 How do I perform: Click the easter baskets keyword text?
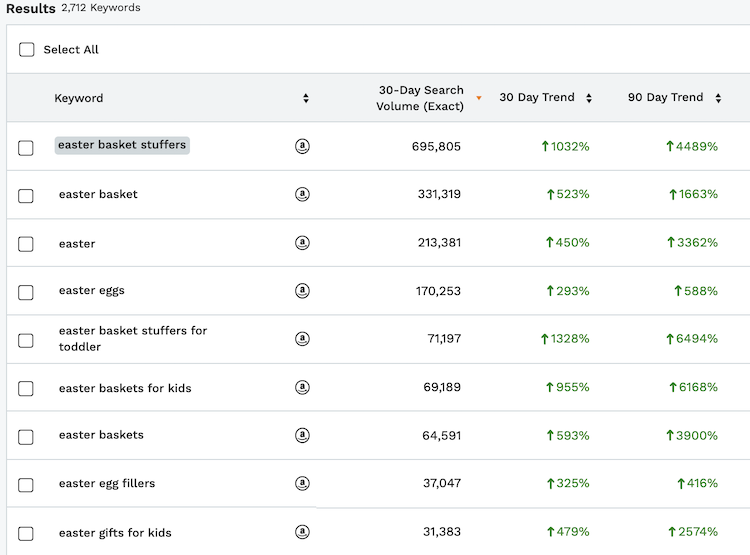point(101,435)
